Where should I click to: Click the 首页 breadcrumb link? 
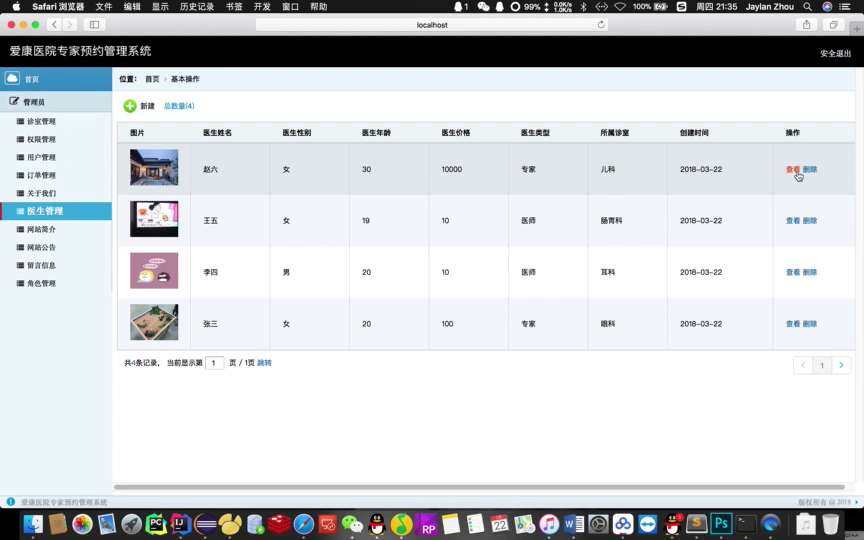tap(152, 79)
